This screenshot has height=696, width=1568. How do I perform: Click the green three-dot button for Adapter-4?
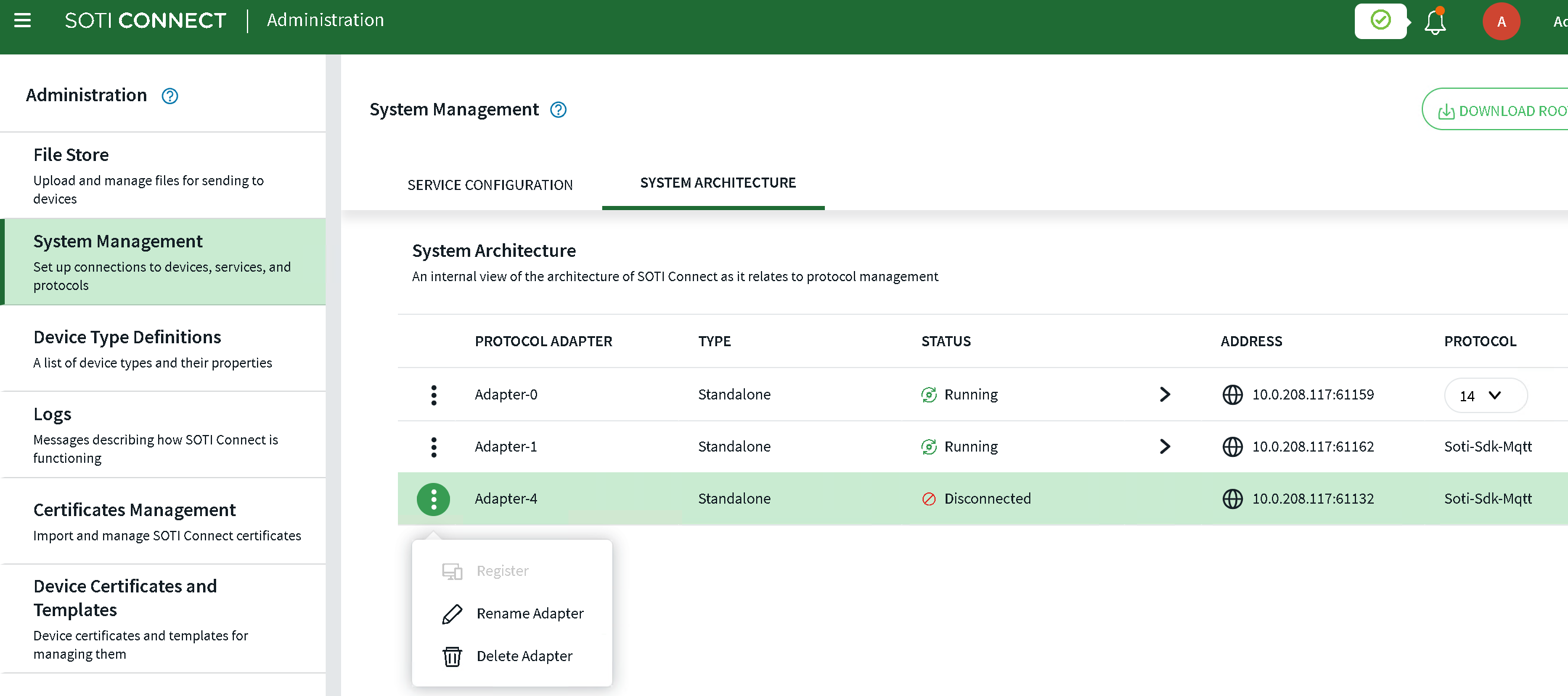point(433,500)
